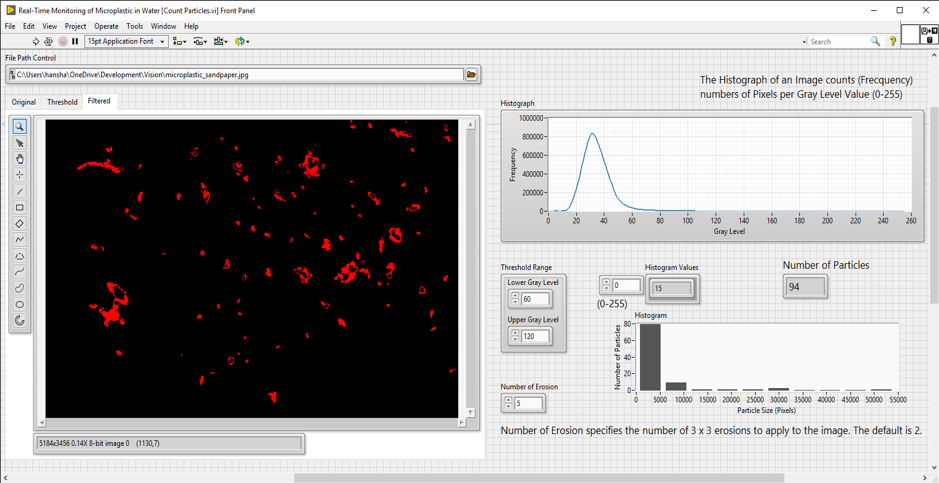Select the Rectangle ROI tool
The image size is (939, 483).
(x=19, y=207)
